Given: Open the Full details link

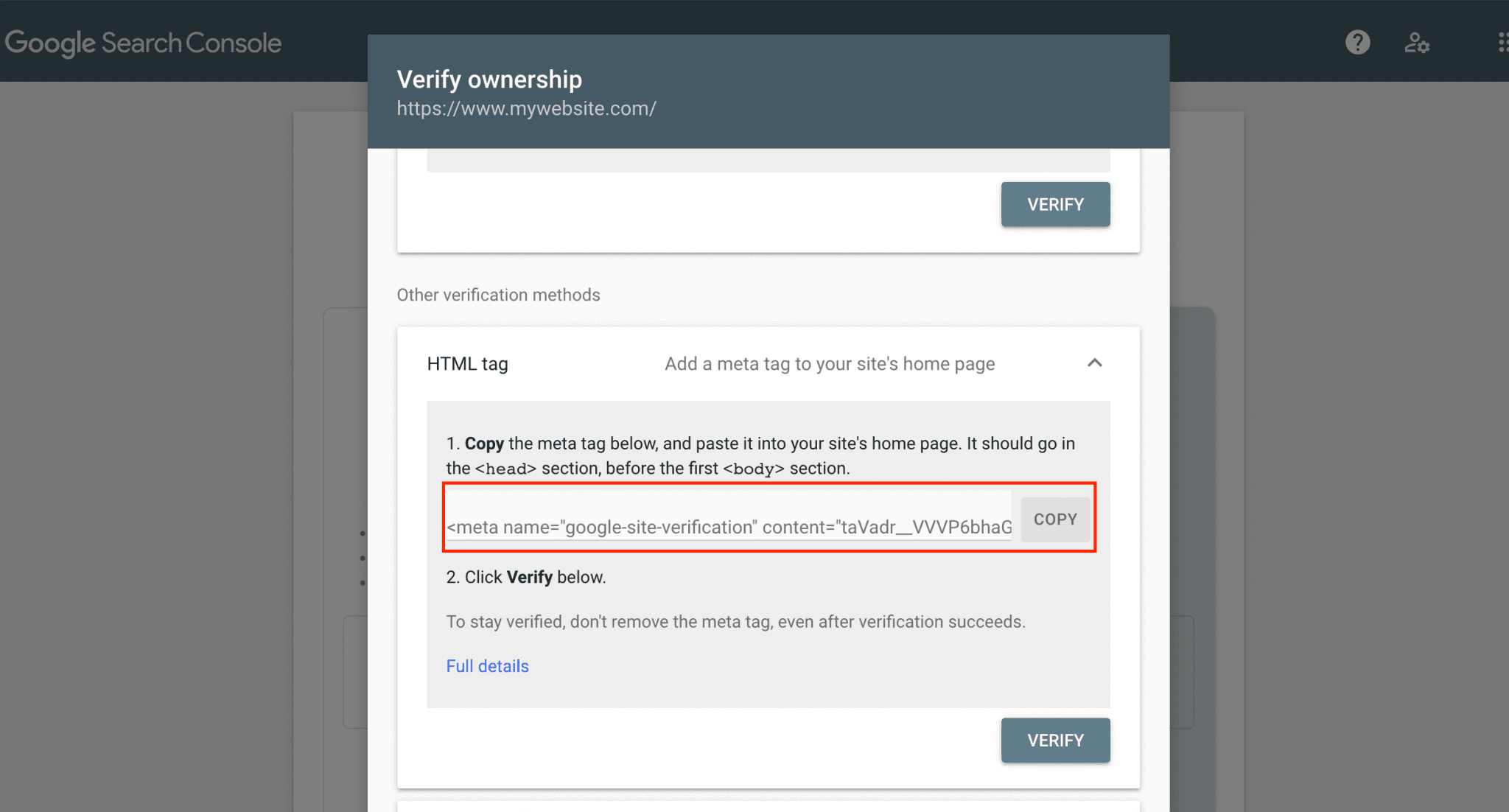Looking at the screenshot, I should pyautogui.click(x=487, y=665).
